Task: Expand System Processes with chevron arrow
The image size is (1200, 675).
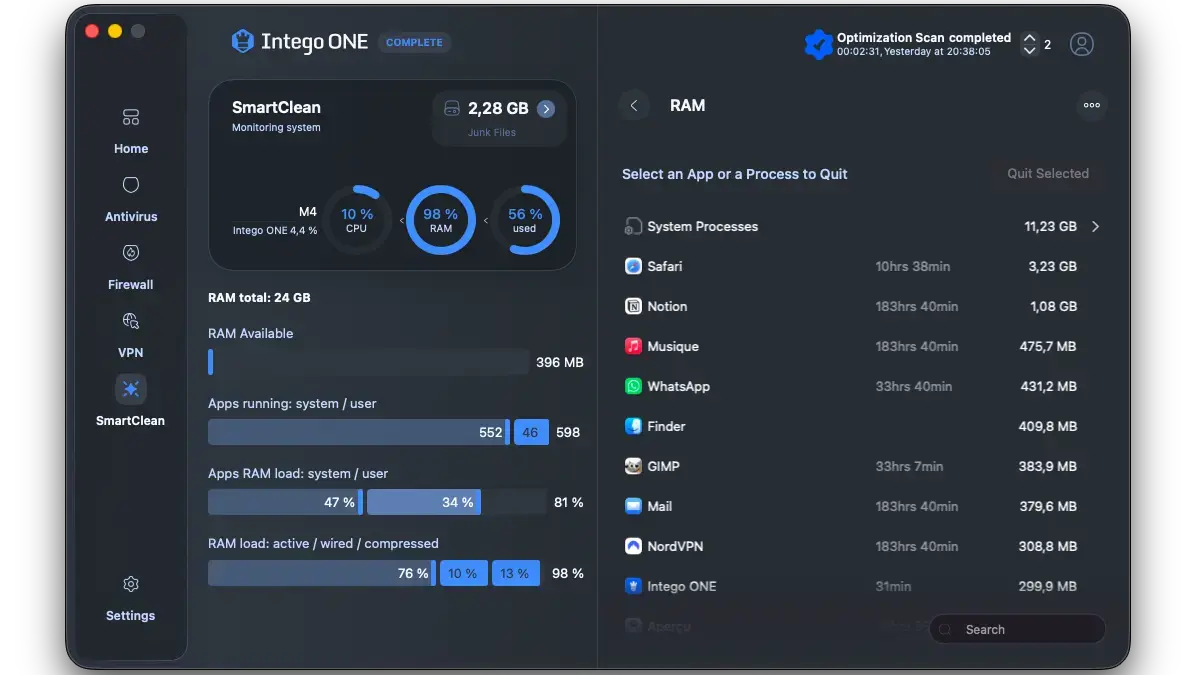Action: pos(1095,227)
